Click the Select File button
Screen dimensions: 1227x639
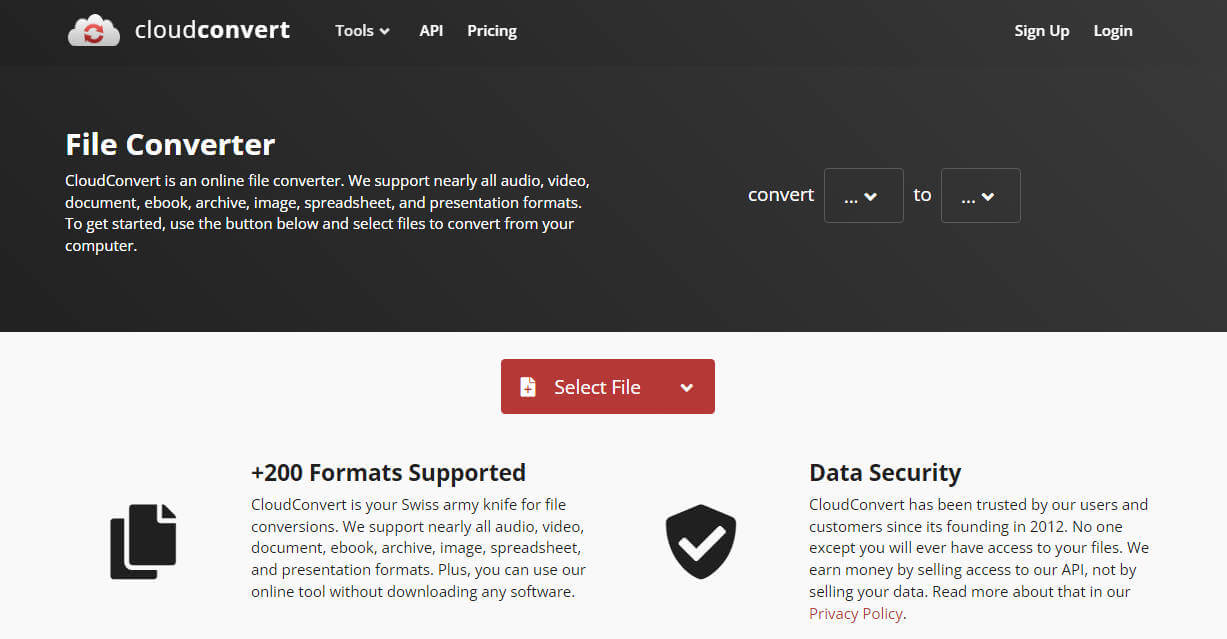(x=608, y=387)
